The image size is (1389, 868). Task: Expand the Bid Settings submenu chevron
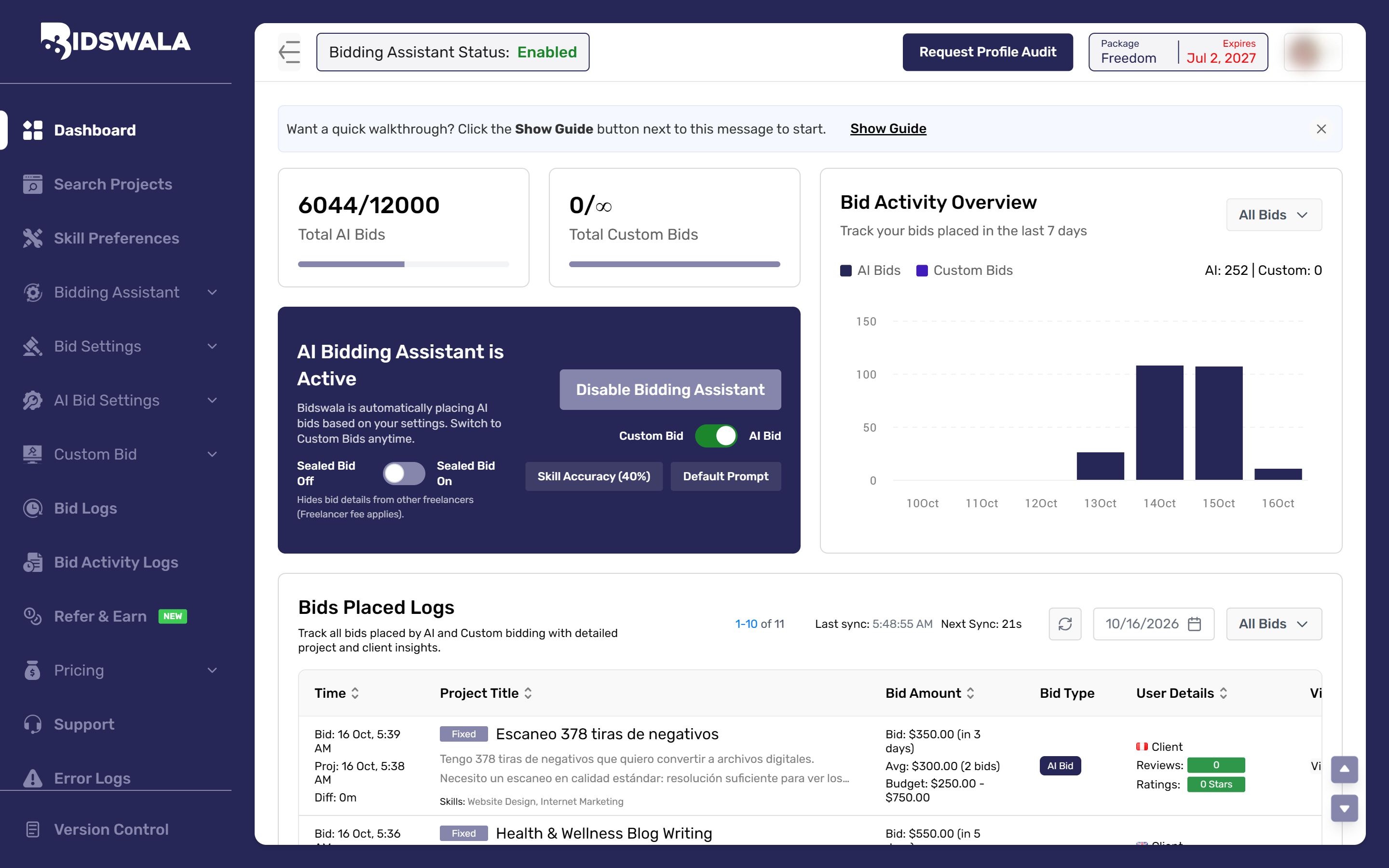(x=212, y=346)
